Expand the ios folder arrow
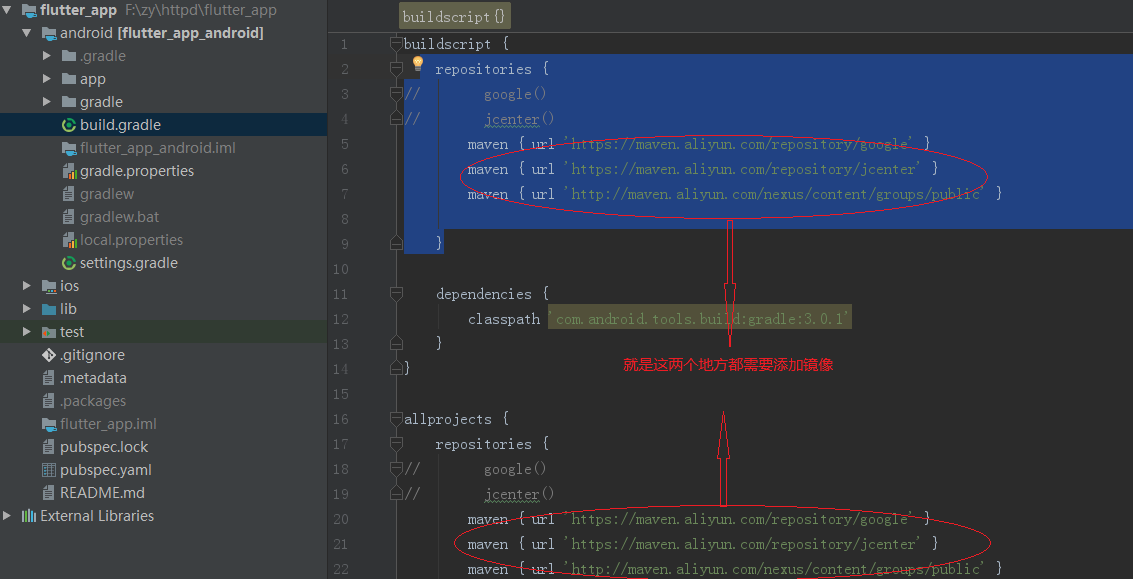Viewport: 1133px width, 579px height. [x=27, y=286]
